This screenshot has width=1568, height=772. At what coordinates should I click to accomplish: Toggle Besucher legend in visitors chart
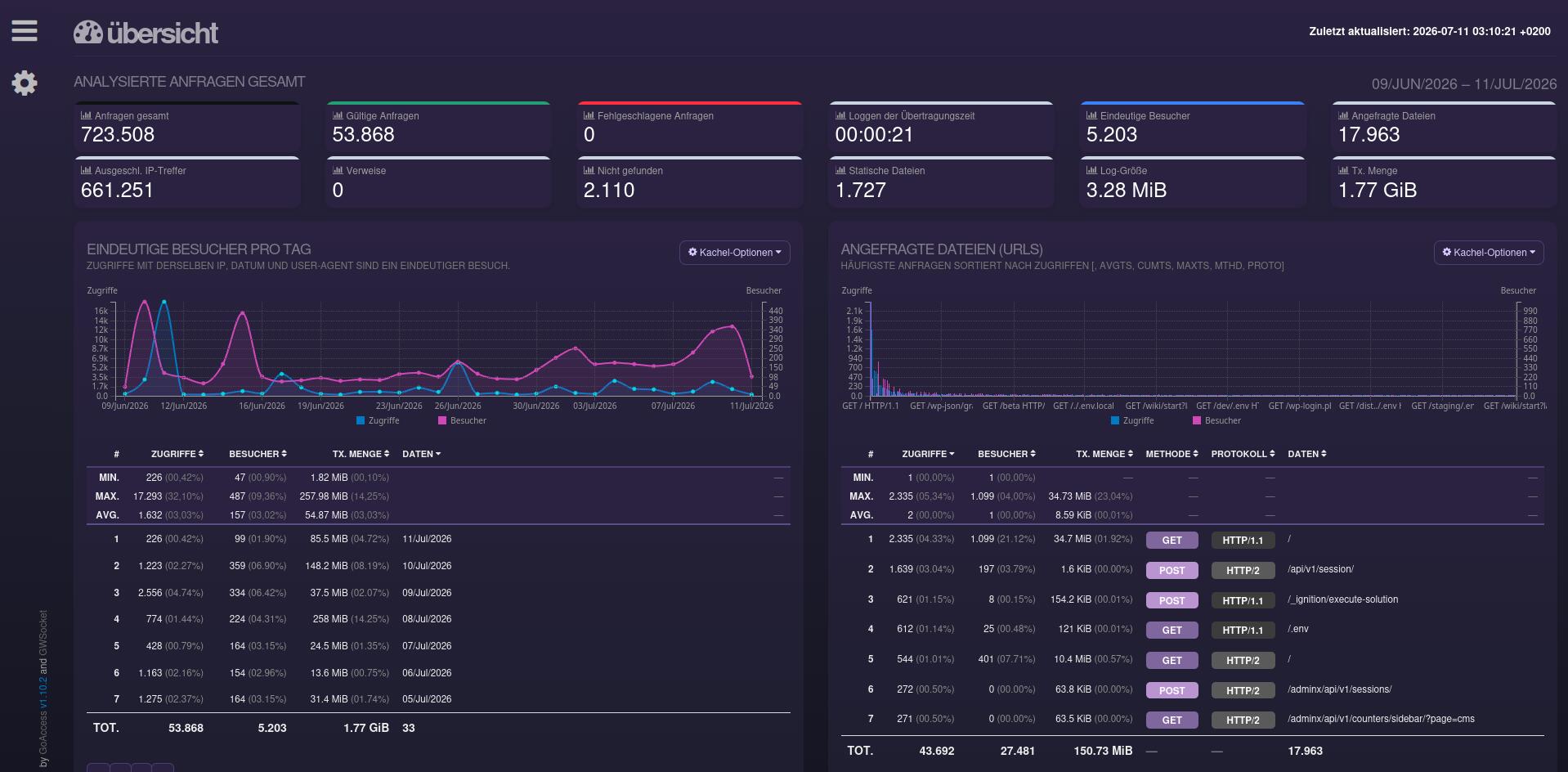click(462, 420)
